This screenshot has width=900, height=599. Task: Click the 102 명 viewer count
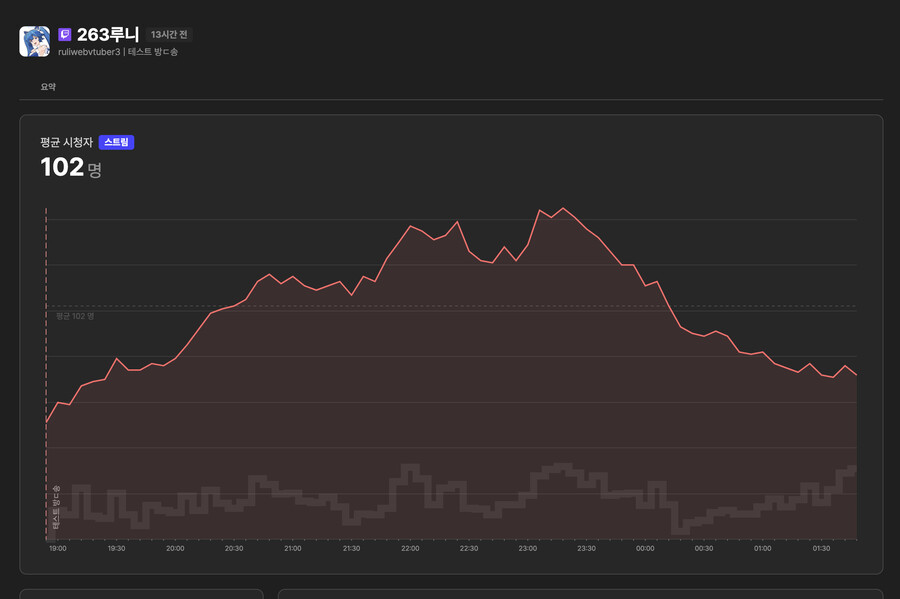70,168
